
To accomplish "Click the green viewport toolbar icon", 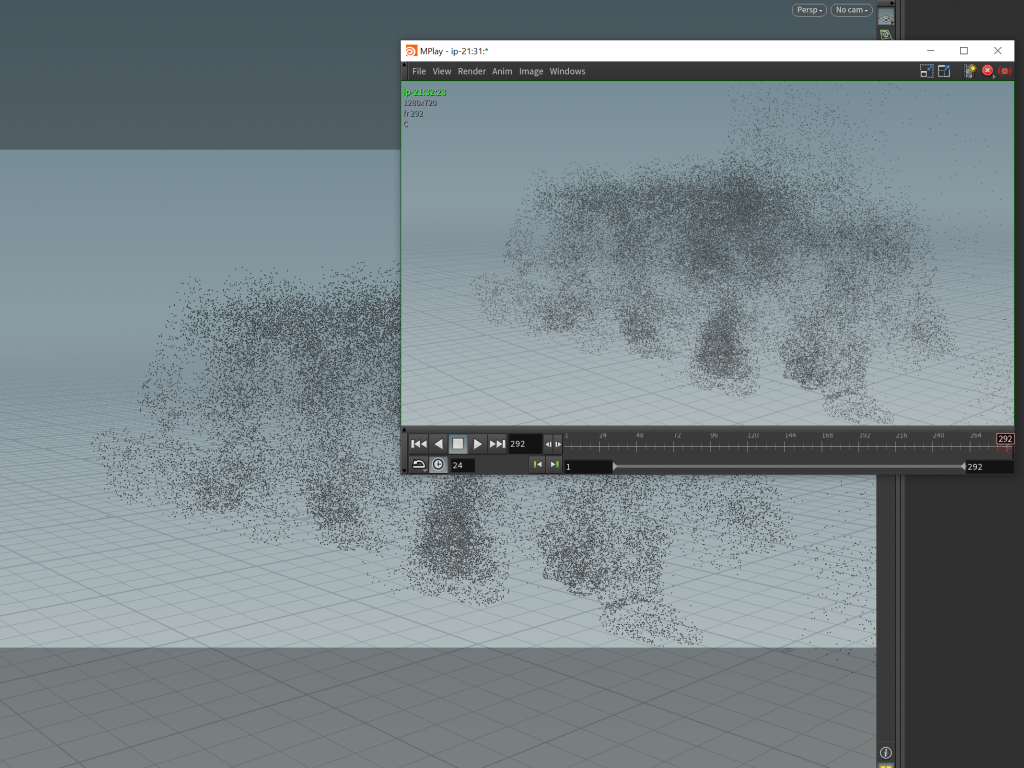I will pos(886,34).
